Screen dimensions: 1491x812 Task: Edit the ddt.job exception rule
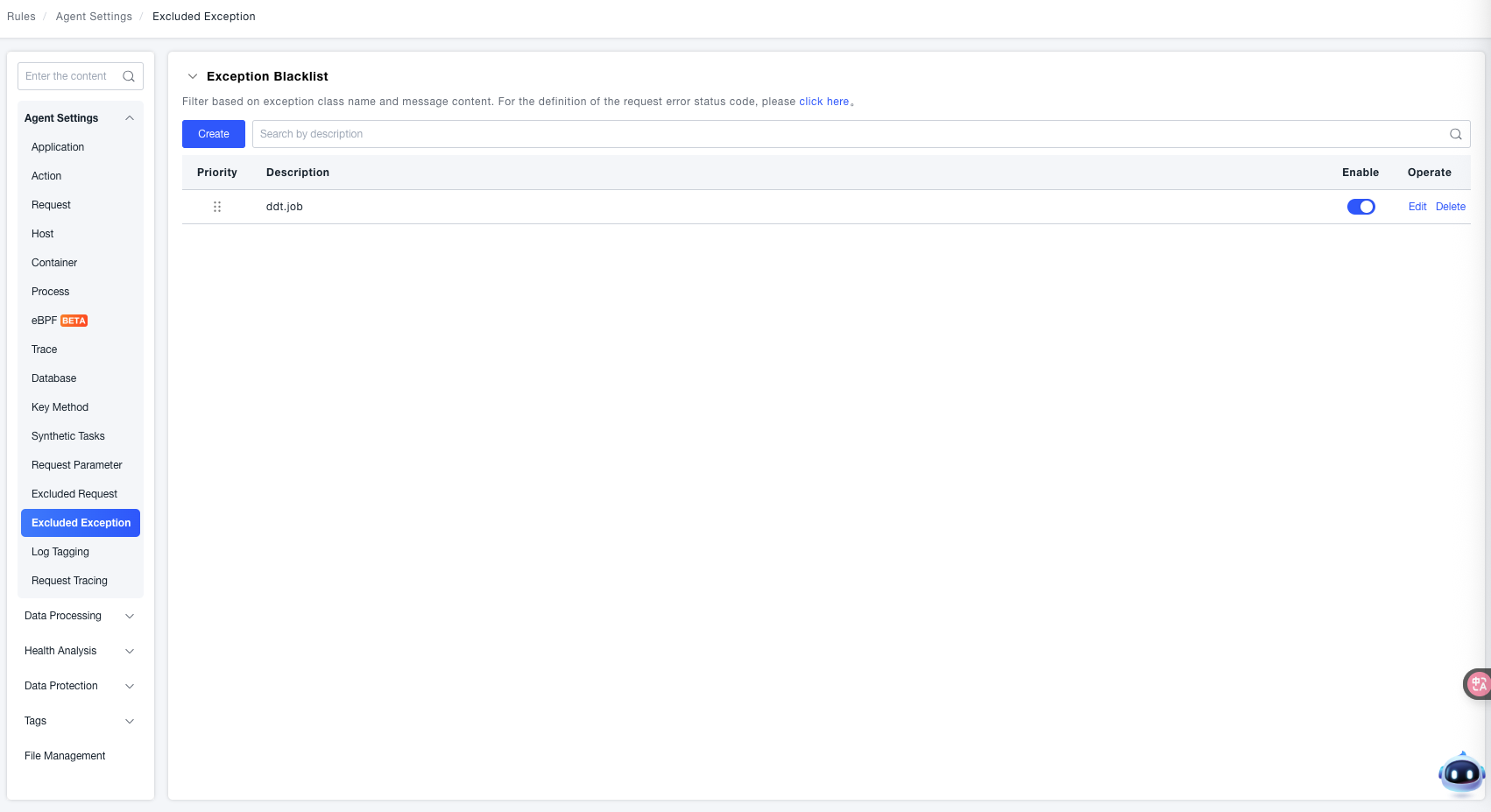1417,207
